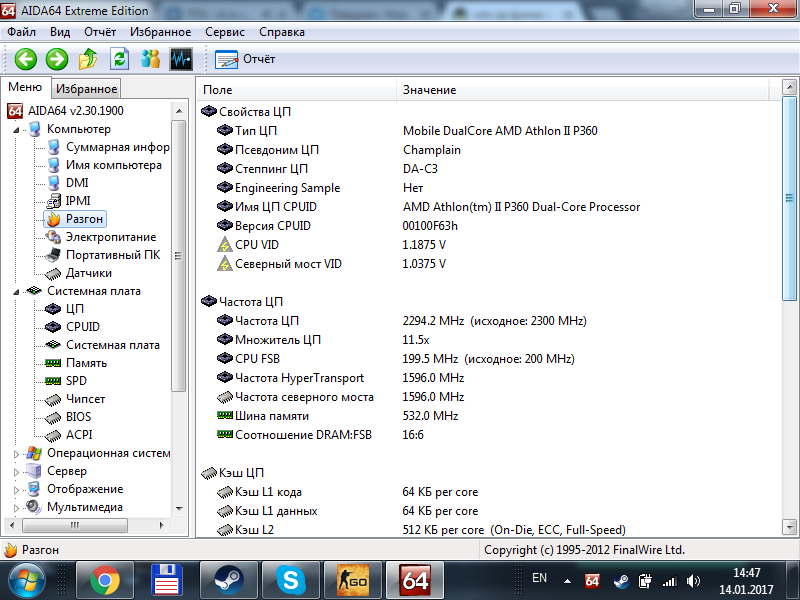Viewport: 800px width, 600px height.
Task: Open the Справка menu
Action: click(x=282, y=32)
